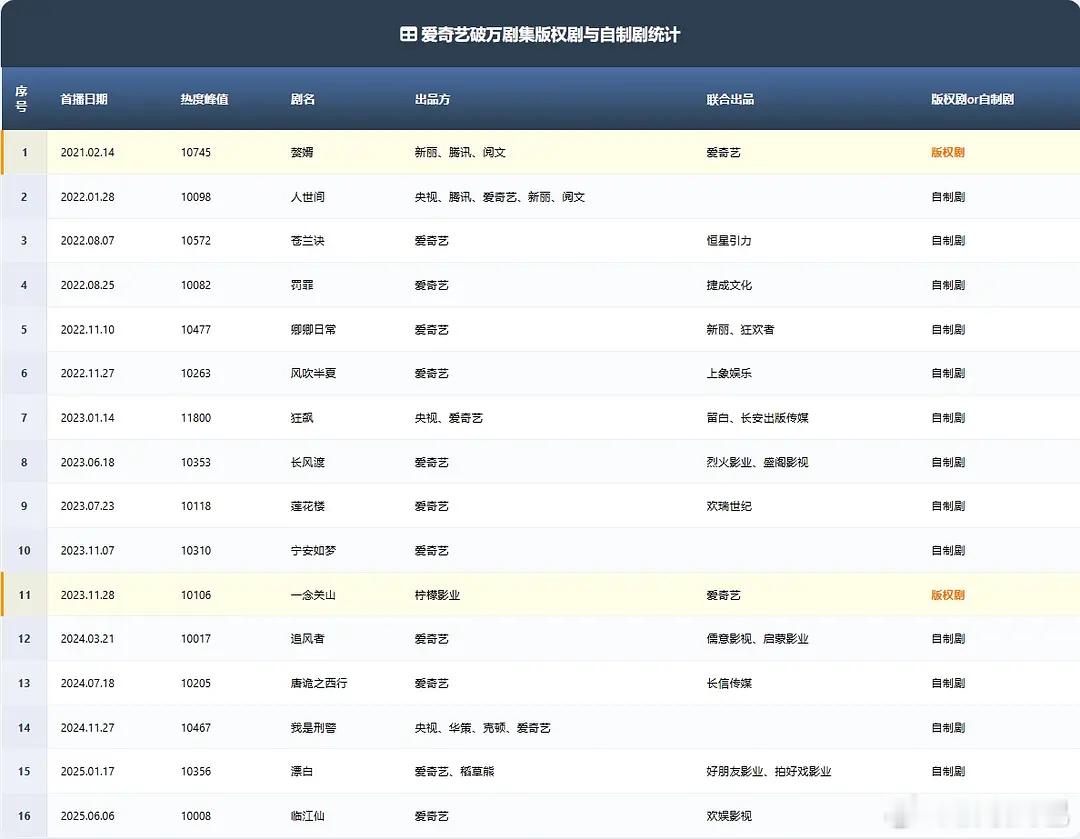Select the drama name 狂飙
The height and width of the screenshot is (839, 1080).
pos(302,417)
